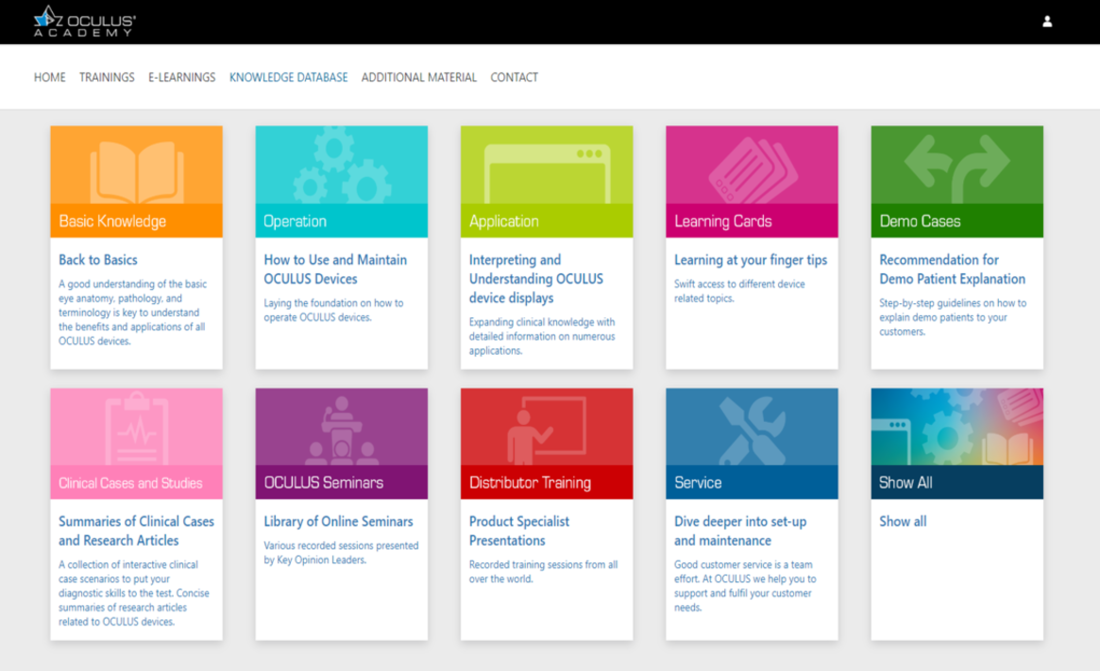Open the Additional Material menu
The image size is (1100, 671).
click(x=419, y=77)
